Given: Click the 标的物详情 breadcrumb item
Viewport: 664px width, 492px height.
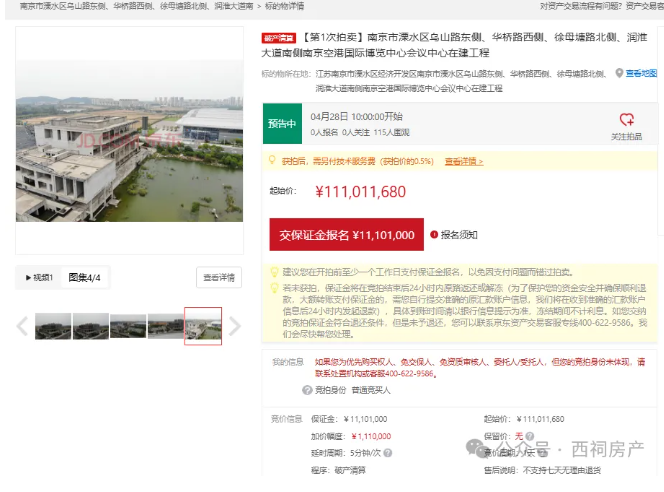Looking at the screenshot, I should (283, 6).
